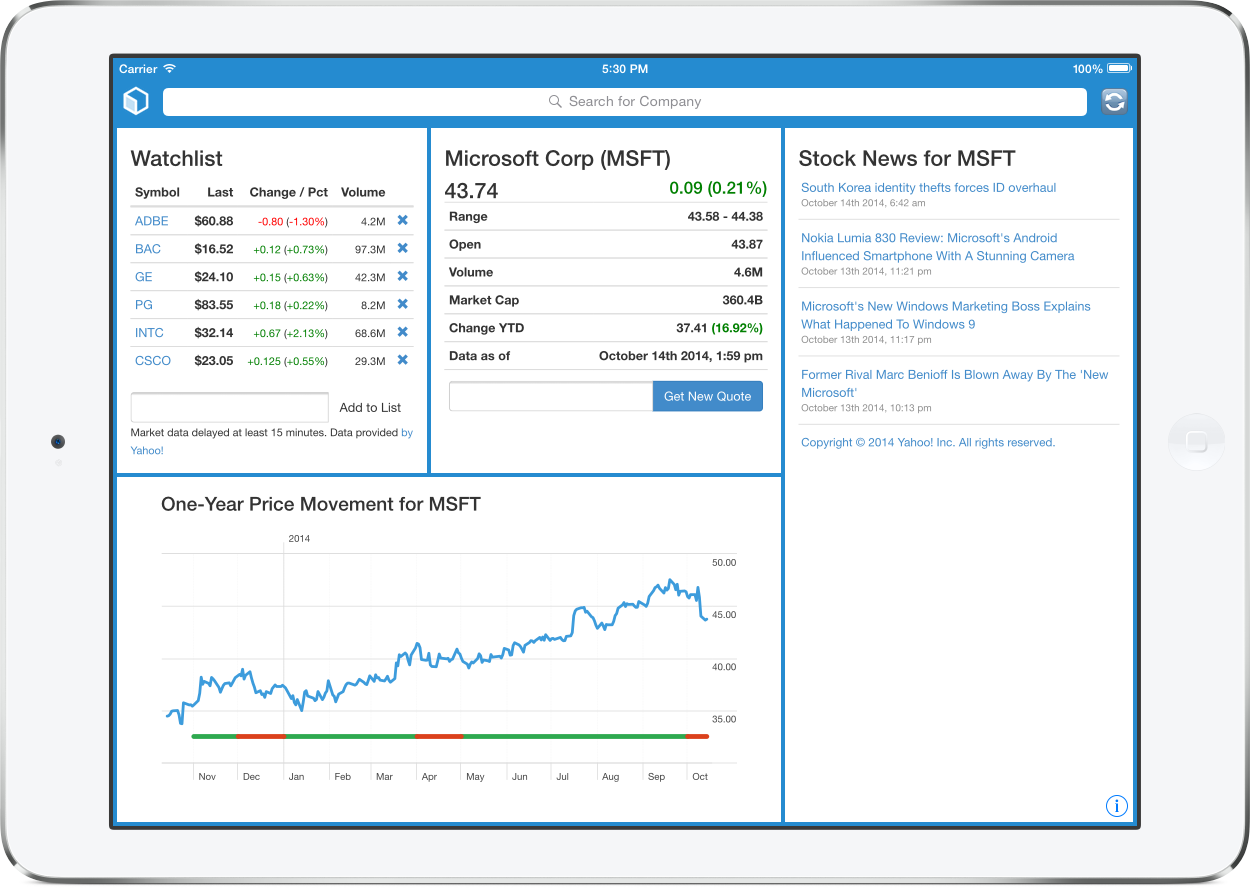This screenshot has height=888, width=1250.
Task: Remove PG from the watchlist
Action: tap(402, 304)
